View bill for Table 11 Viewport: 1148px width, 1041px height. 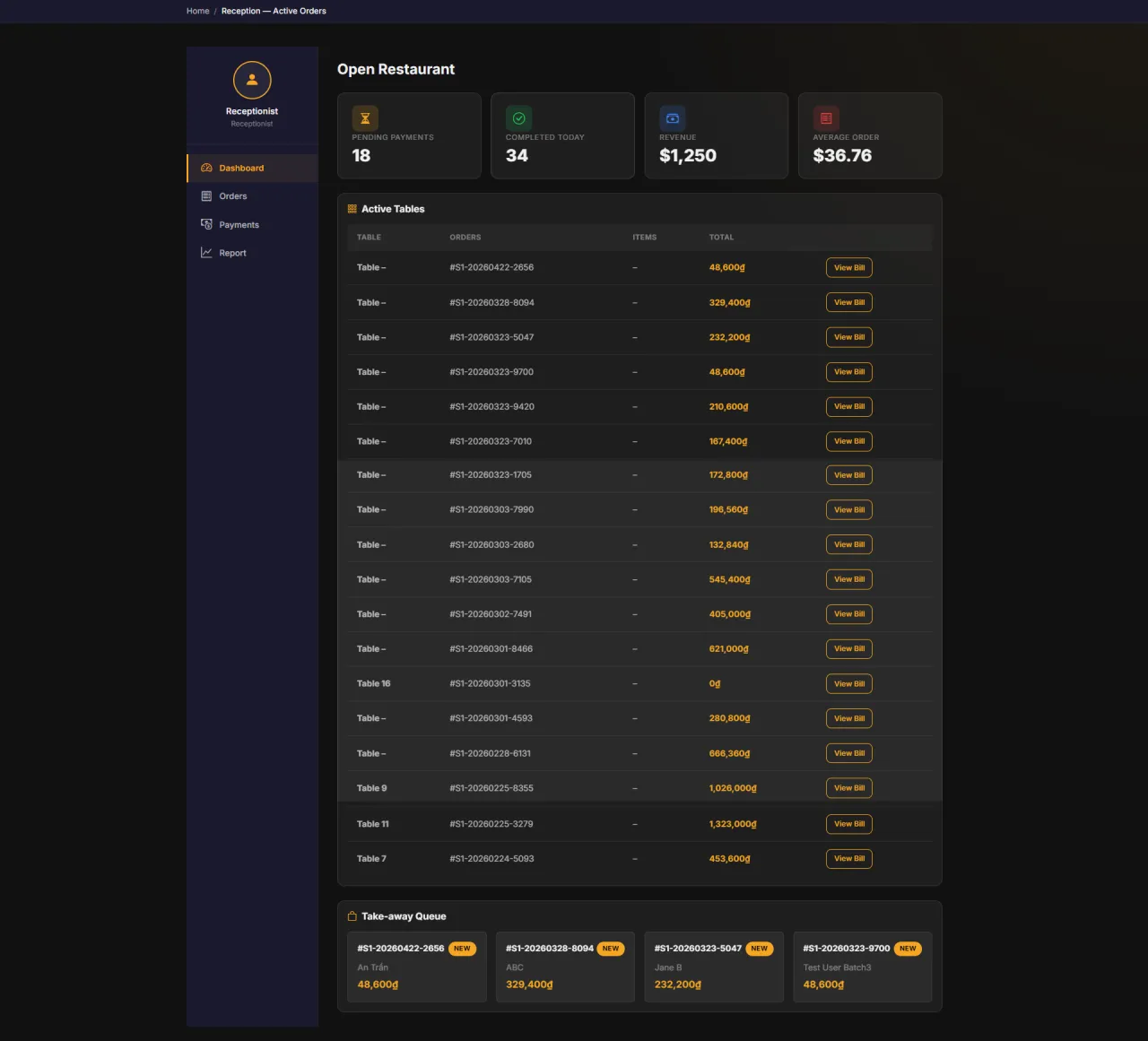tap(848, 824)
